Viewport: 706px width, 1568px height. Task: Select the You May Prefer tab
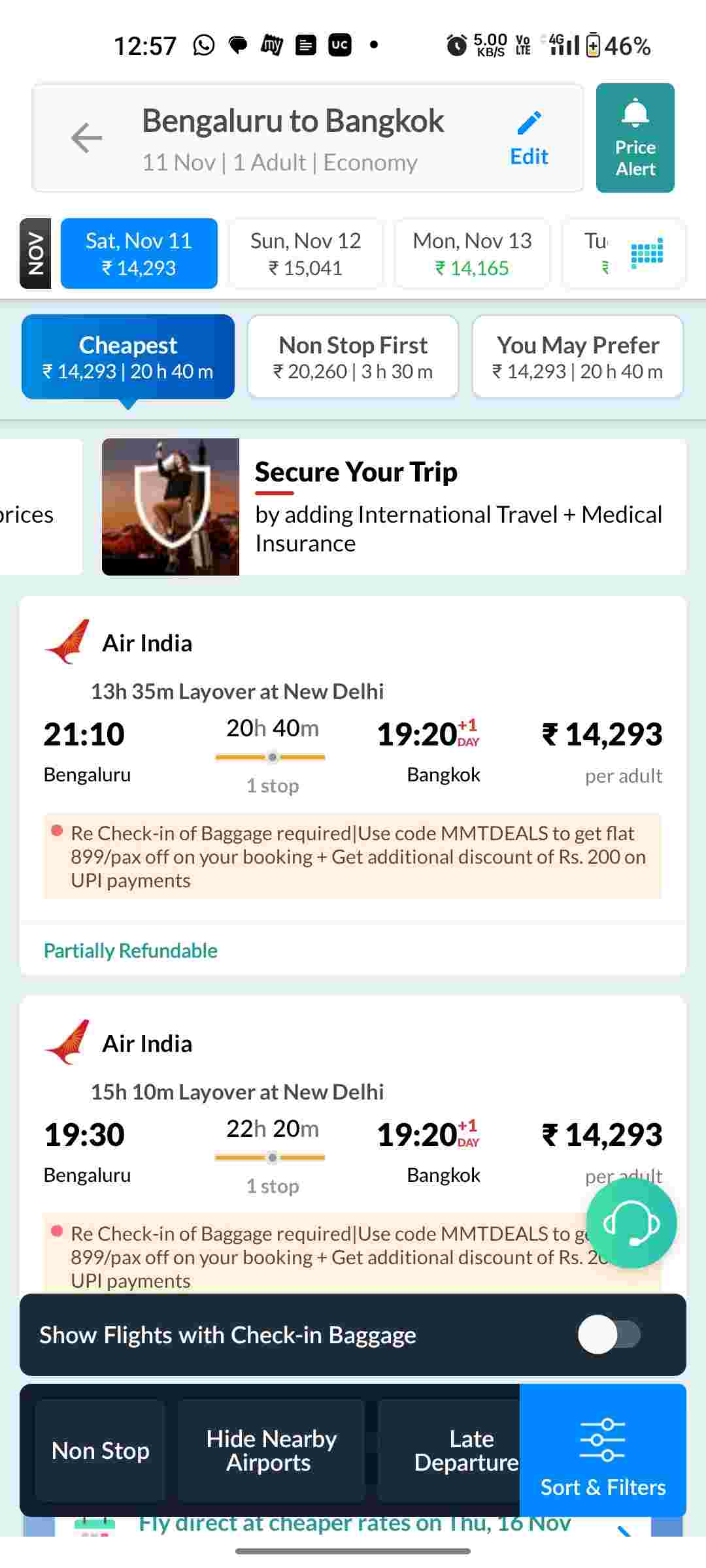point(578,357)
